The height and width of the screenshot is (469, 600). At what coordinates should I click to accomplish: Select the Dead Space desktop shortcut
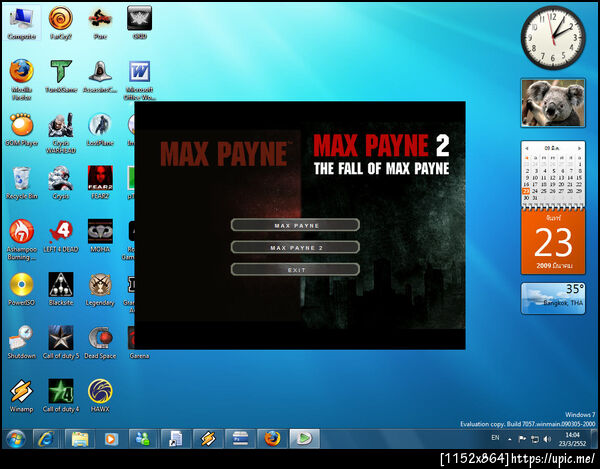tap(100, 342)
